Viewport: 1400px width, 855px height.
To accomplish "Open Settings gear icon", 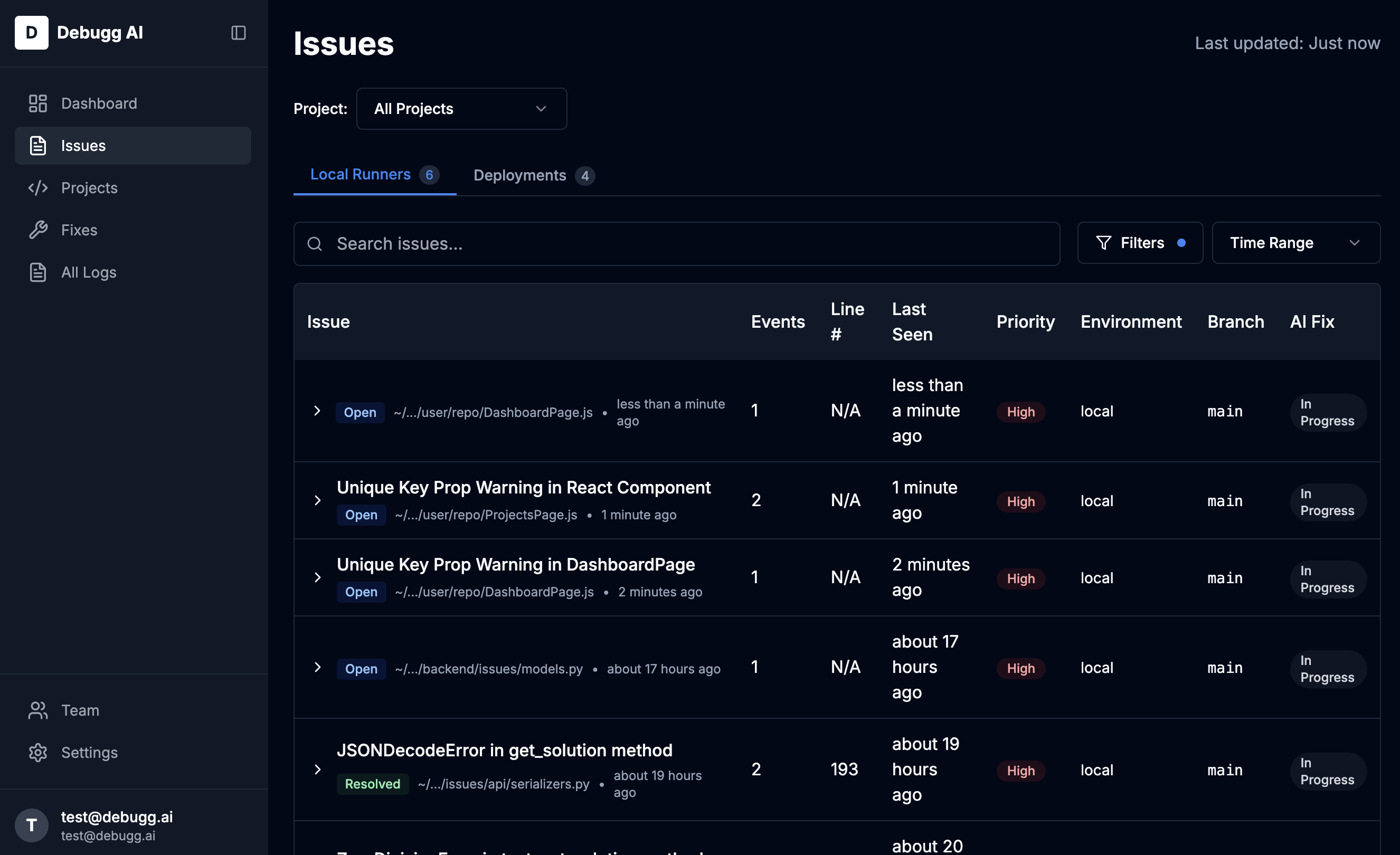I will tap(38, 752).
